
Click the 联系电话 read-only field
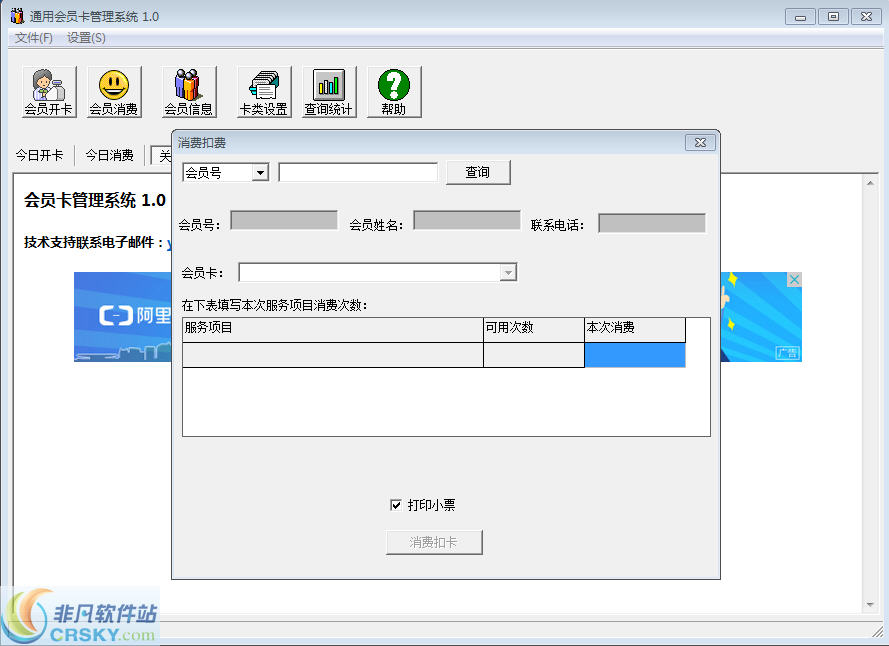(x=652, y=223)
